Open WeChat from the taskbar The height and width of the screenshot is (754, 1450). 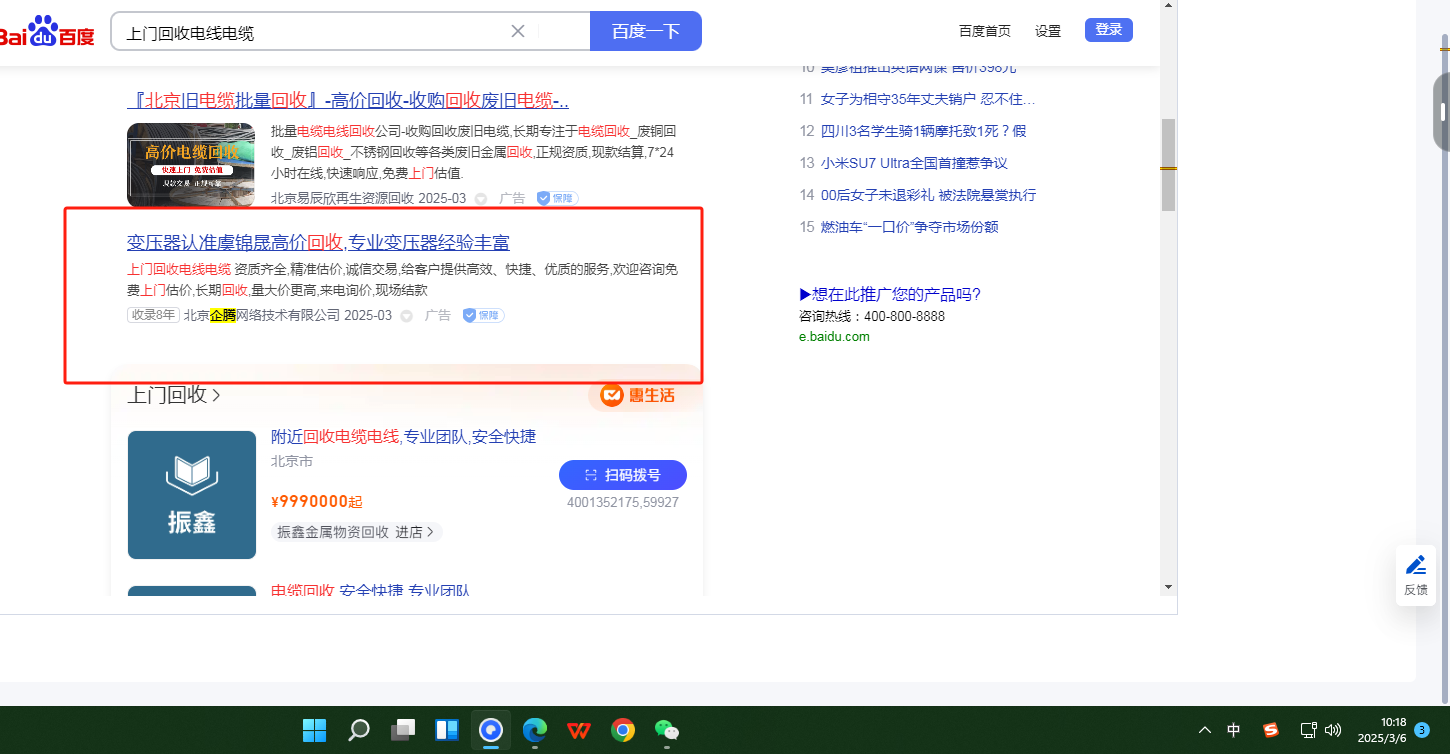tap(666, 730)
